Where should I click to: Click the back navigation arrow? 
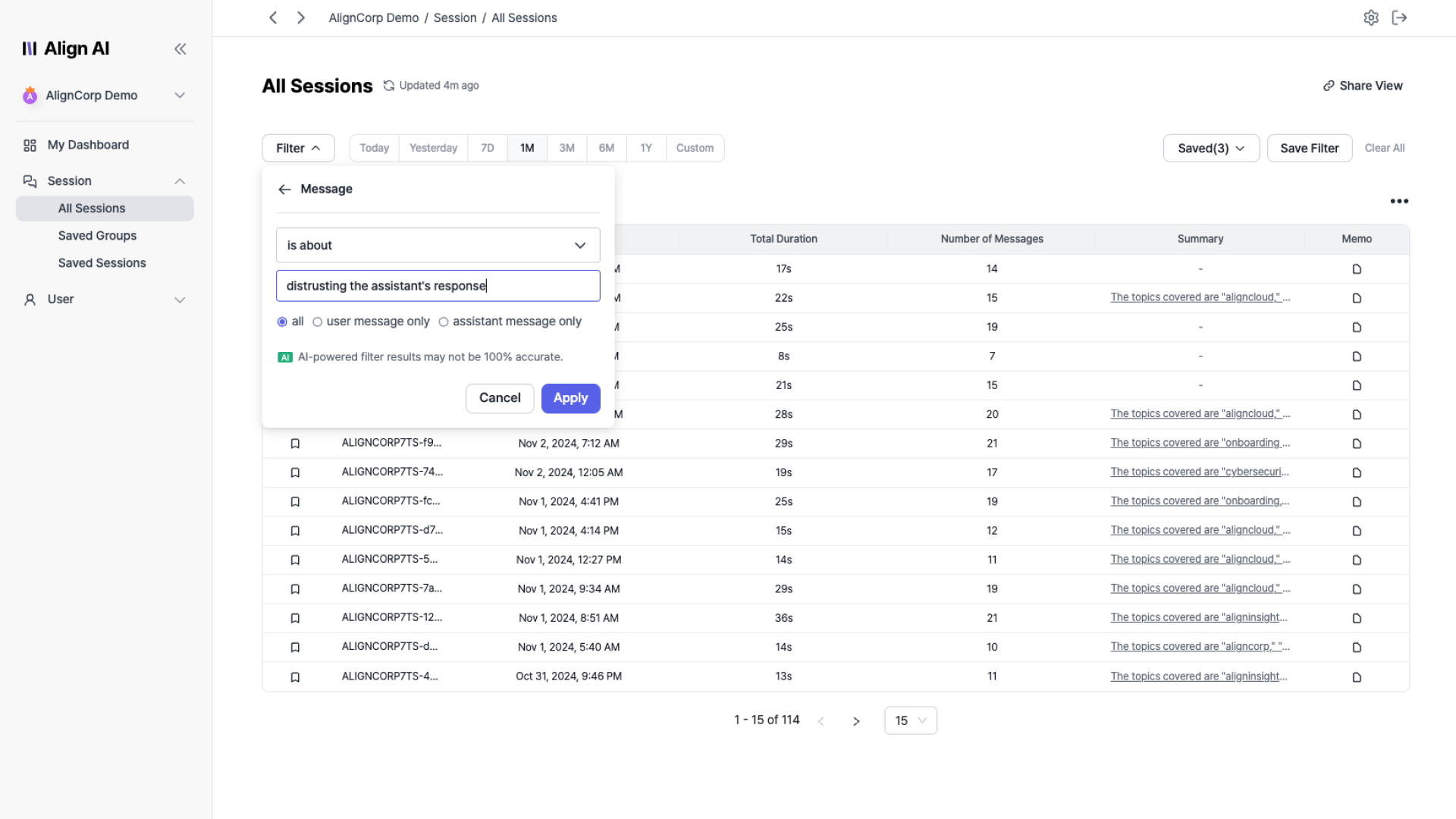(273, 17)
